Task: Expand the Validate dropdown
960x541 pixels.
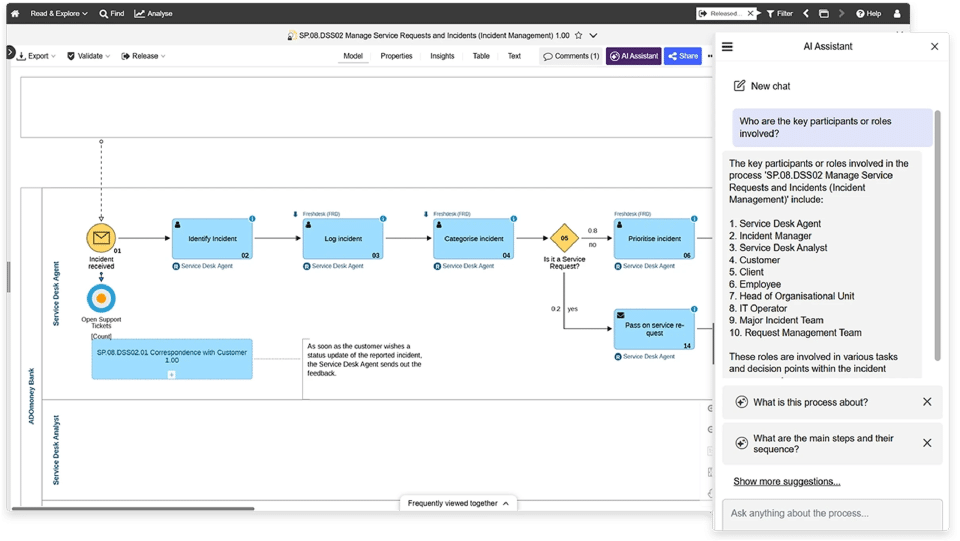Action: tap(89, 56)
